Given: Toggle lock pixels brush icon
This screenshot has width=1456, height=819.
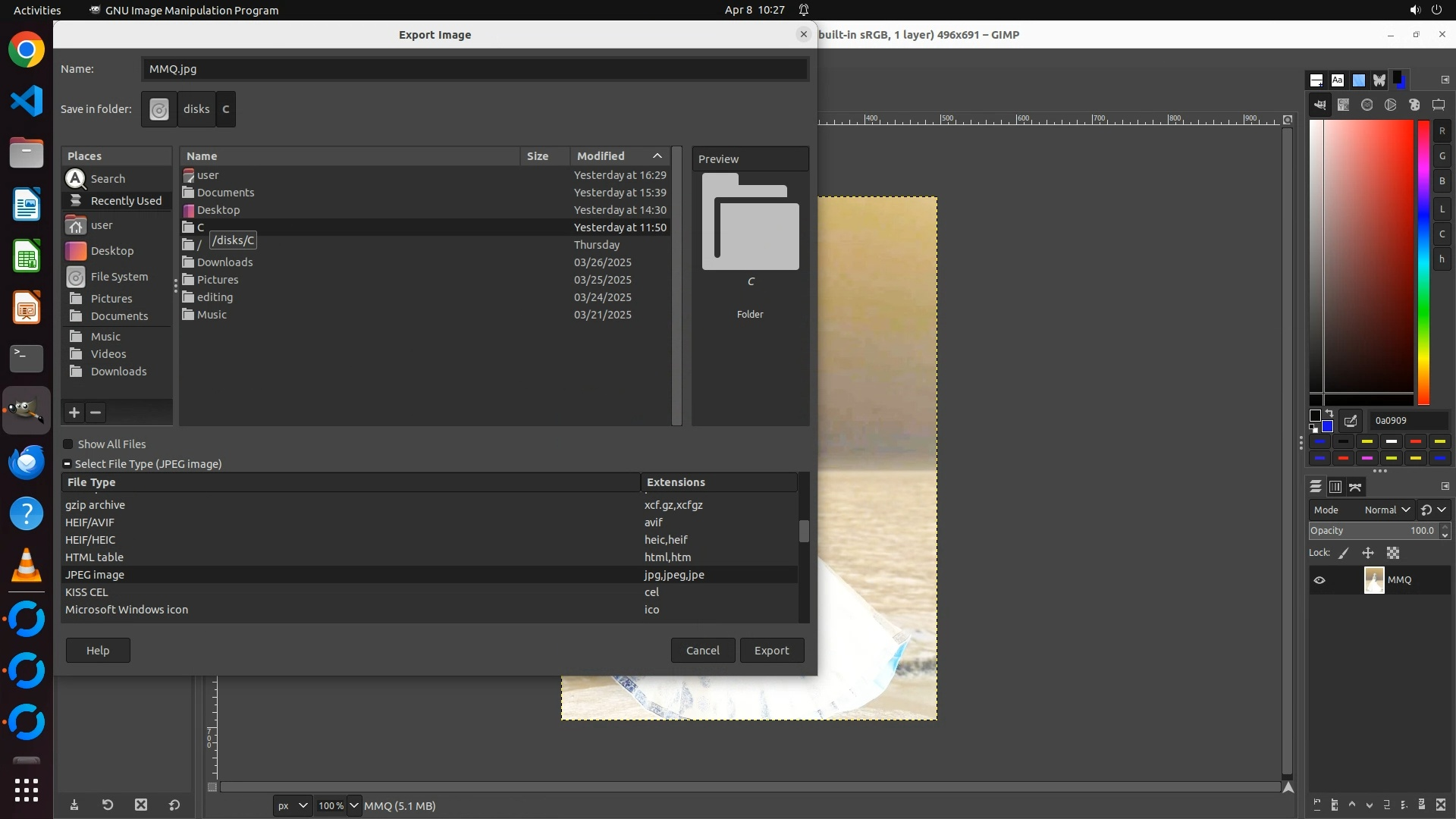Looking at the screenshot, I should pos(1344,554).
